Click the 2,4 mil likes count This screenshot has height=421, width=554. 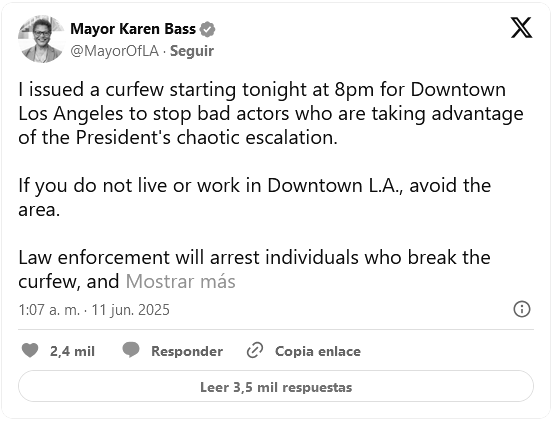[72, 351]
